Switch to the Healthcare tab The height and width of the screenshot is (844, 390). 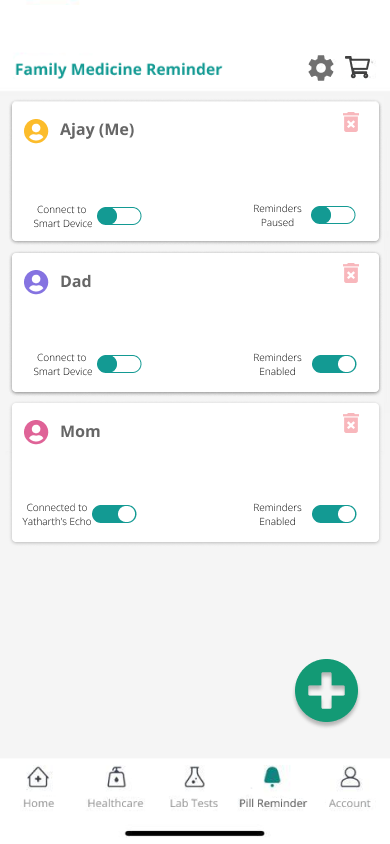coord(115,787)
